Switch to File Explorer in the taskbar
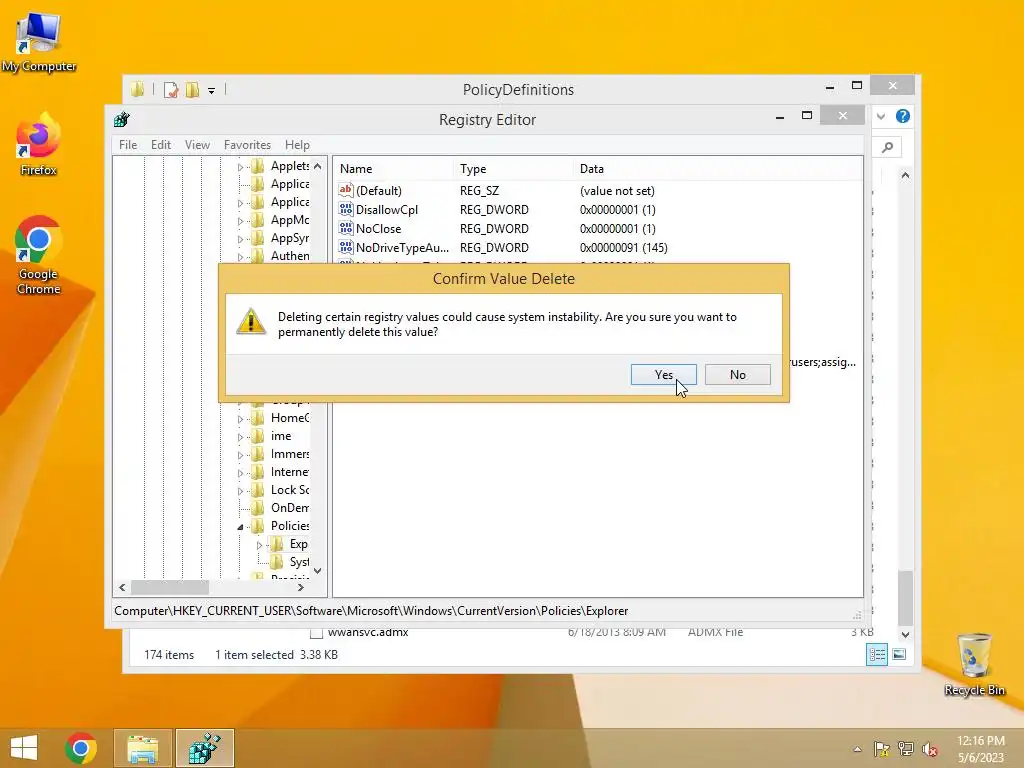Viewport: 1024px width, 768px height. [x=143, y=748]
